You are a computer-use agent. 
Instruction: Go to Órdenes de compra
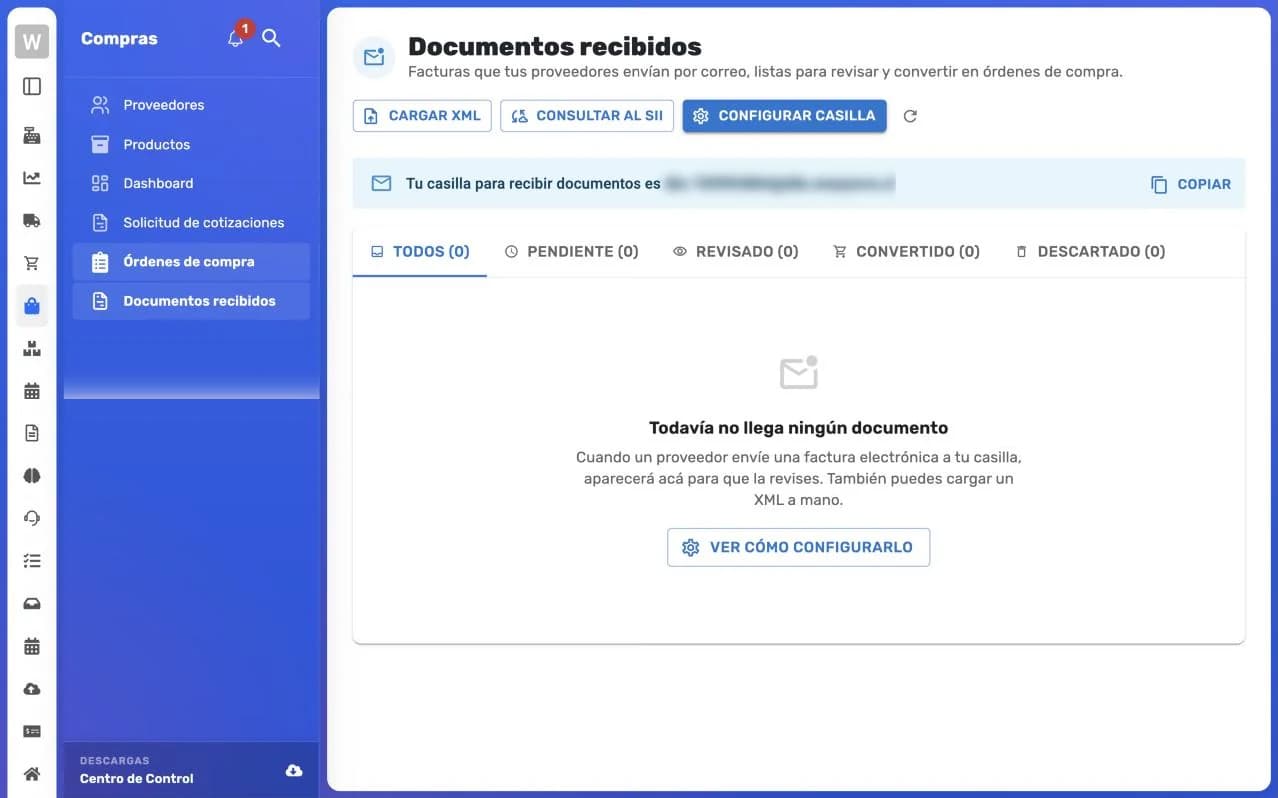coord(191,262)
